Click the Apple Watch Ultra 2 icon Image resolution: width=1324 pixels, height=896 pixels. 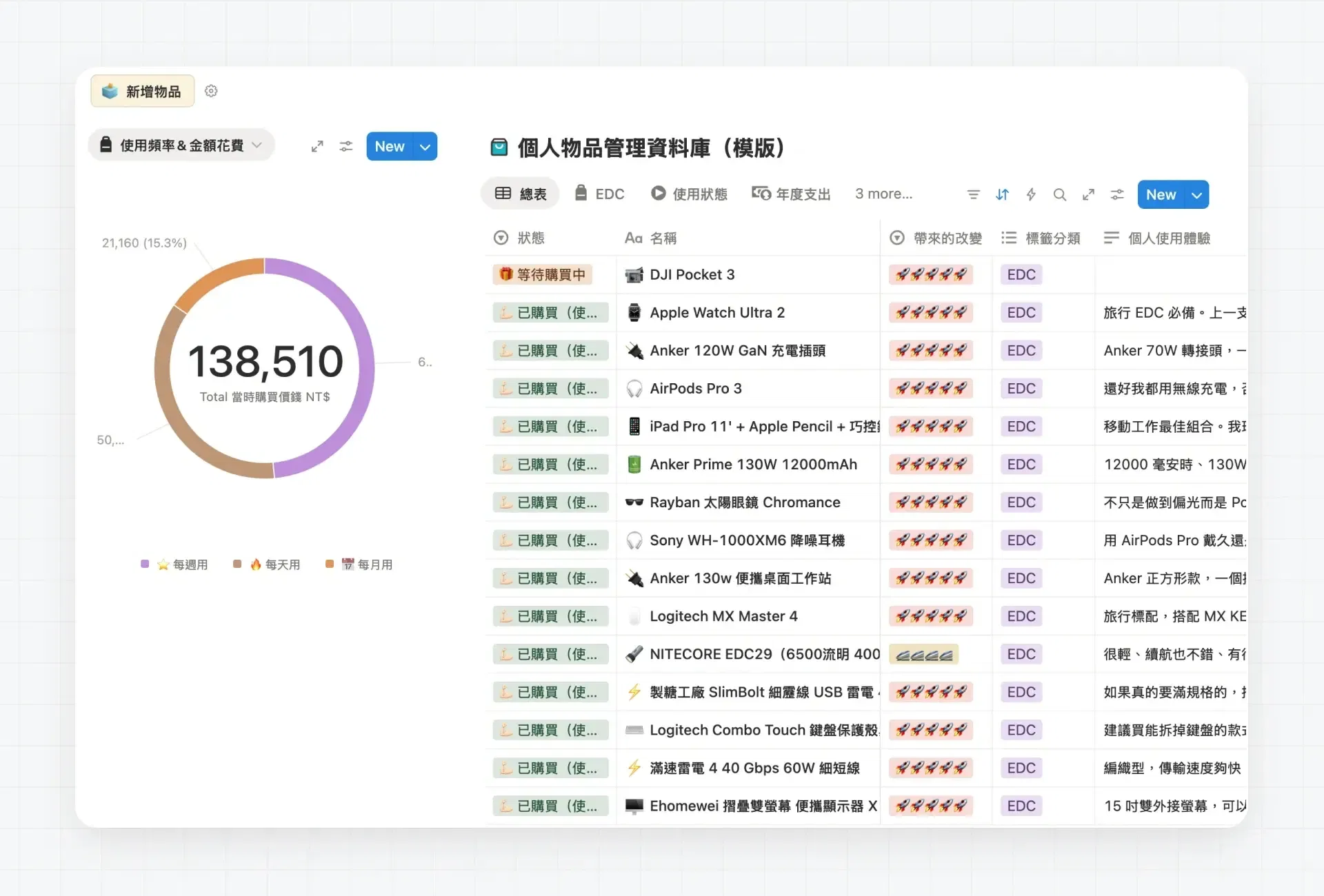point(634,313)
